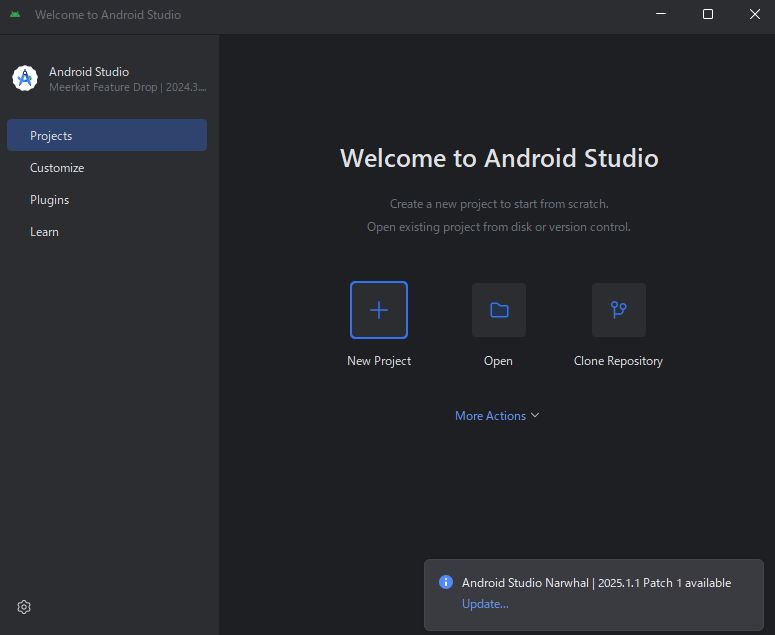Switch to the Customize tab

(x=107, y=168)
